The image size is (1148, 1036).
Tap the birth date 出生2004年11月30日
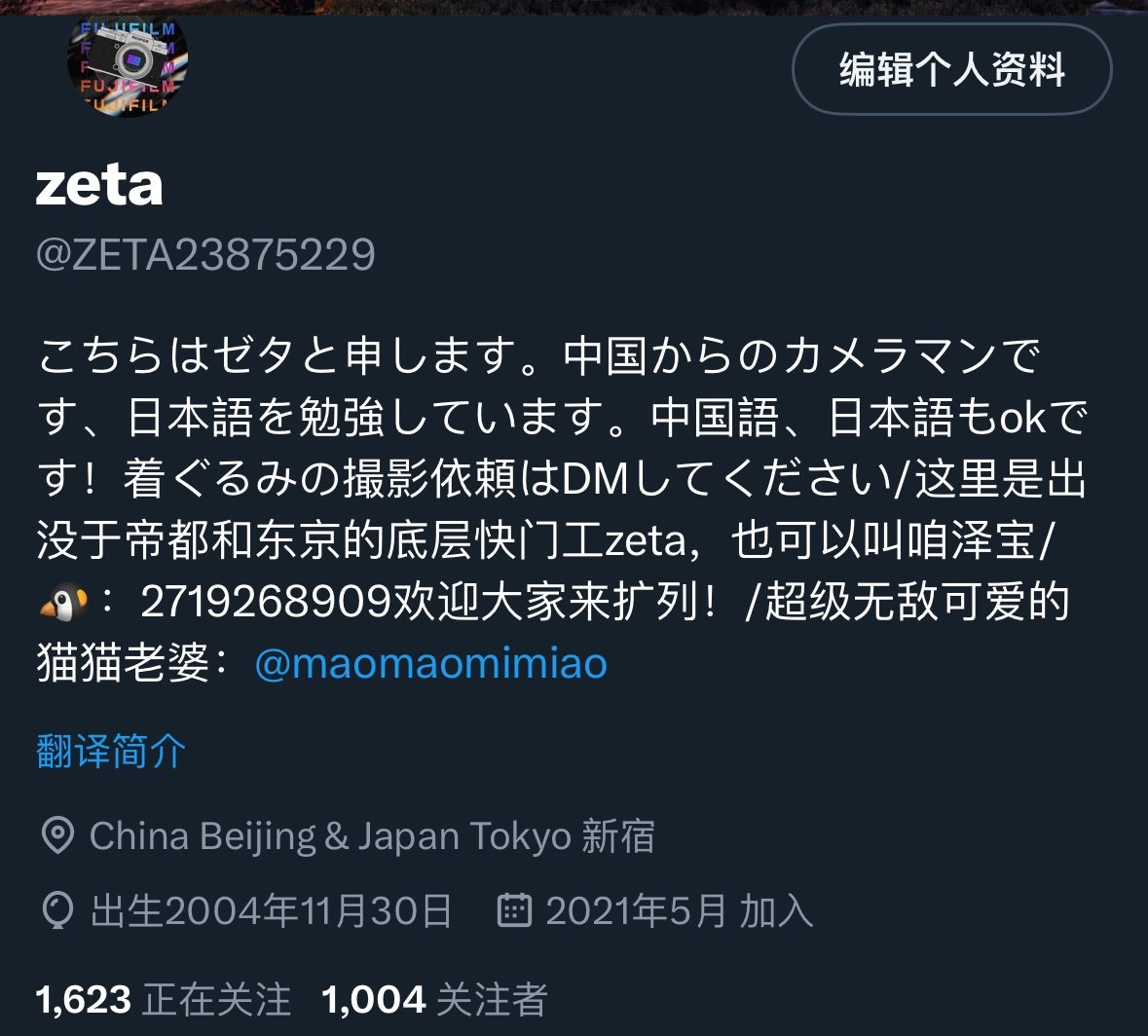click(272, 910)
